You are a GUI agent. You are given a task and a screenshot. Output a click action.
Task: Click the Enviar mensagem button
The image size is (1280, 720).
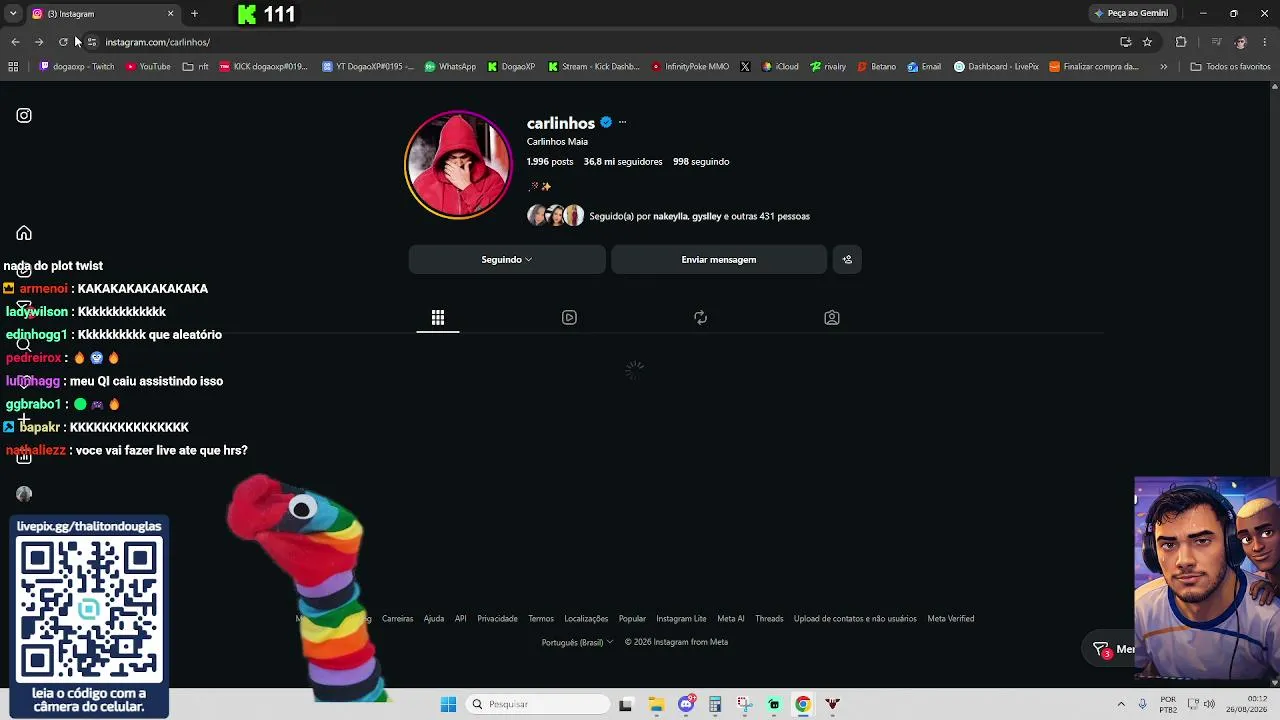click(x=719, y=260)
